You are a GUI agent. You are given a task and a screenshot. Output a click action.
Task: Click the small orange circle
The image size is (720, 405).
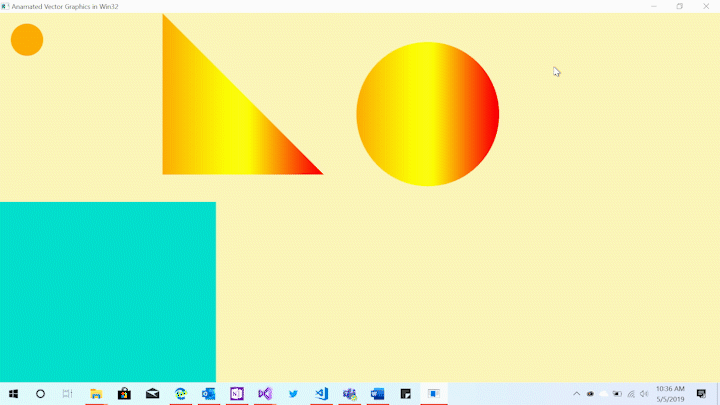pyautogui.click(x=27, y=39)
